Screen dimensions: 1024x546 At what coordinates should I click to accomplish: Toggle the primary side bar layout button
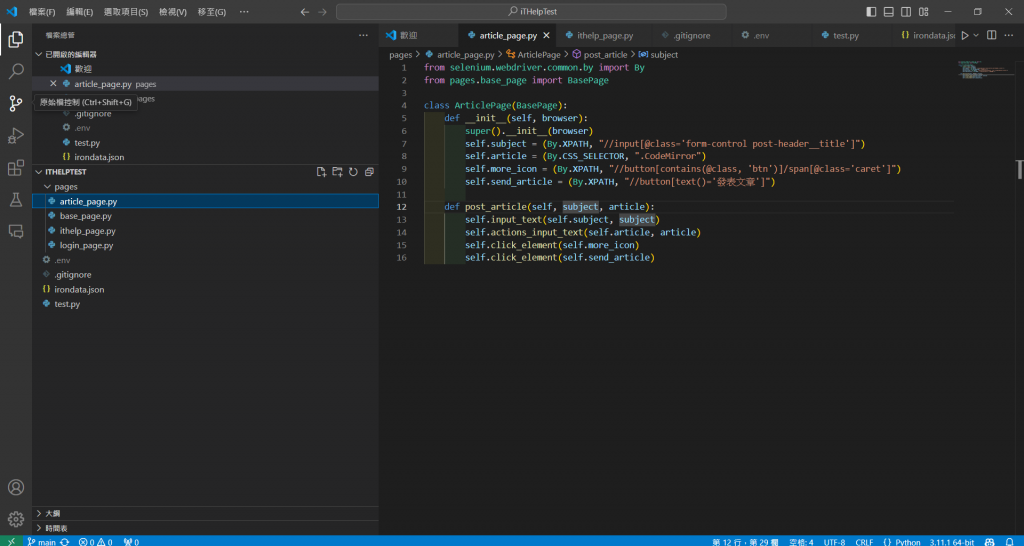872,11
